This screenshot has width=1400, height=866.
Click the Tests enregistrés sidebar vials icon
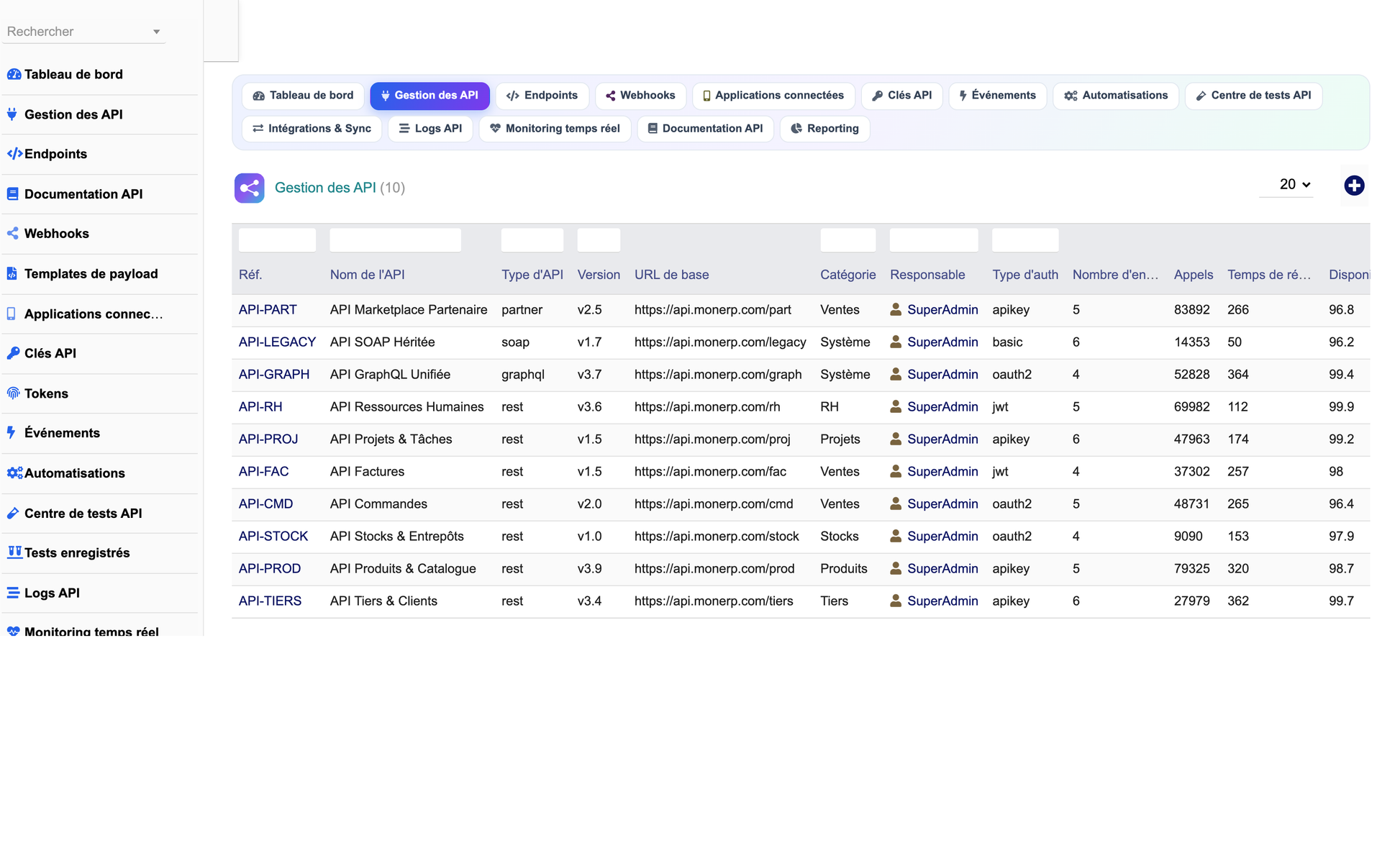(14, 552)
